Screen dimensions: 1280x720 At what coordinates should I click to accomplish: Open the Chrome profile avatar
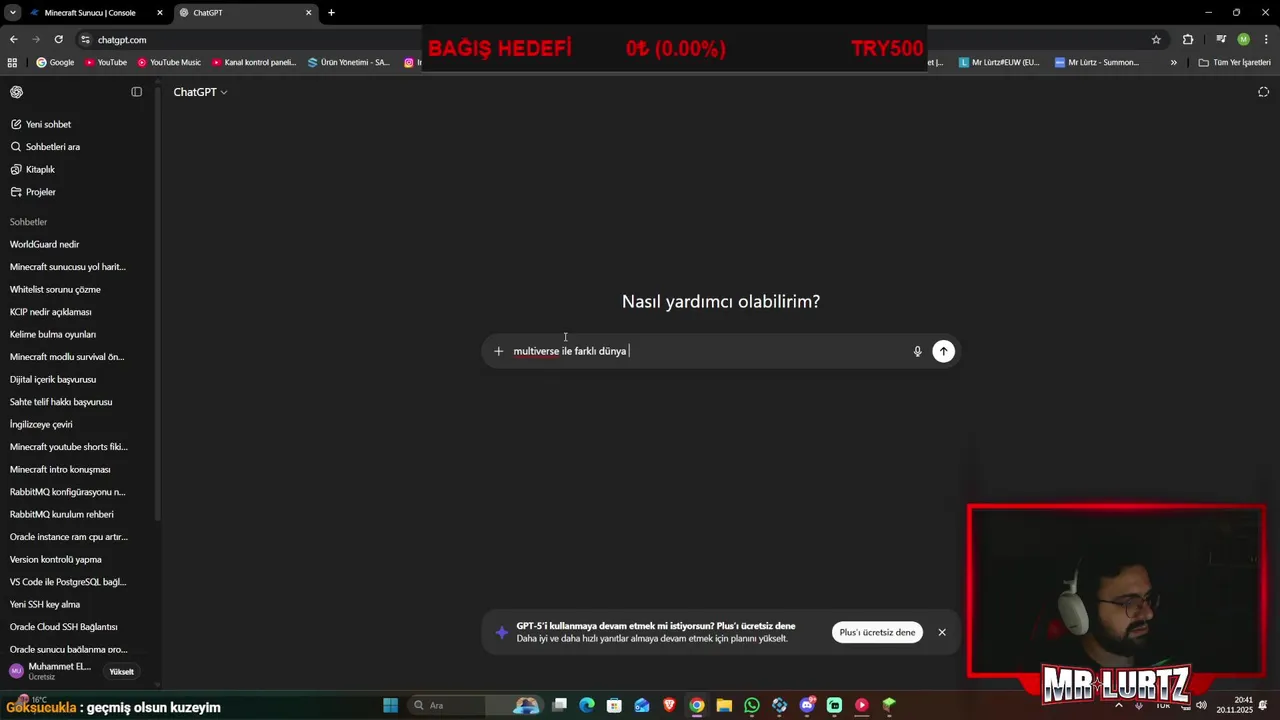pos(1243,40)
